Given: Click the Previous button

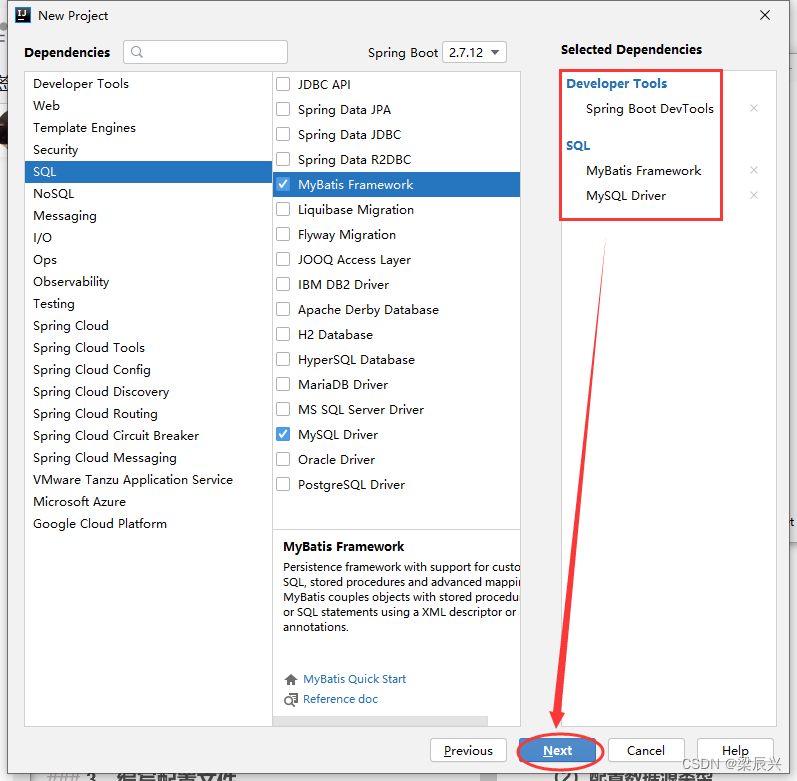Looking at the screenshot, I should [468, 751].
